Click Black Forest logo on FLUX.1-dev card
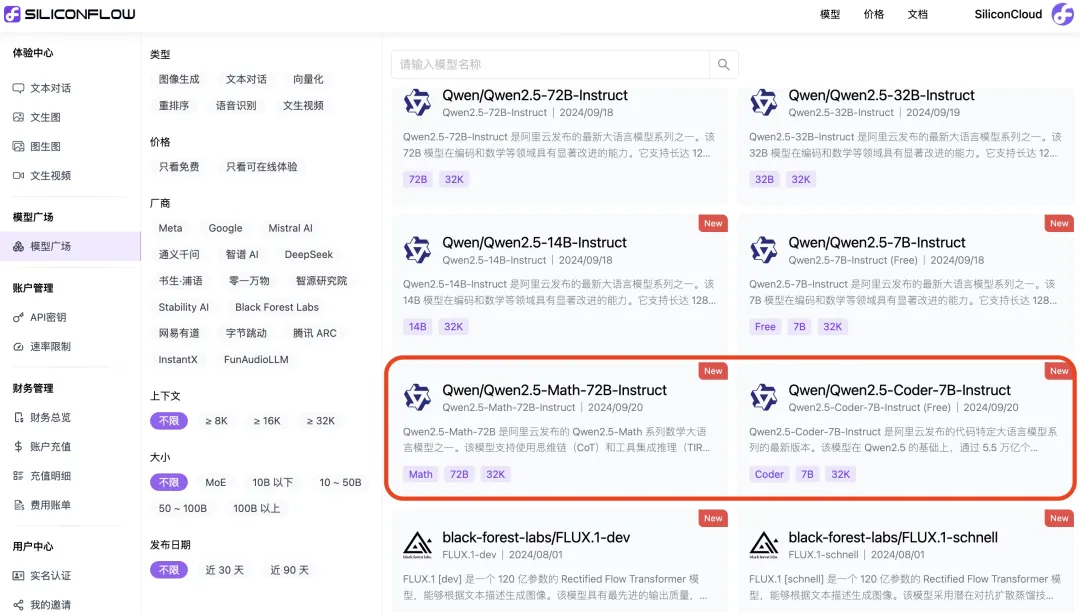The width and height of the screenshot is (1080, 615). (x=417, y=545)
